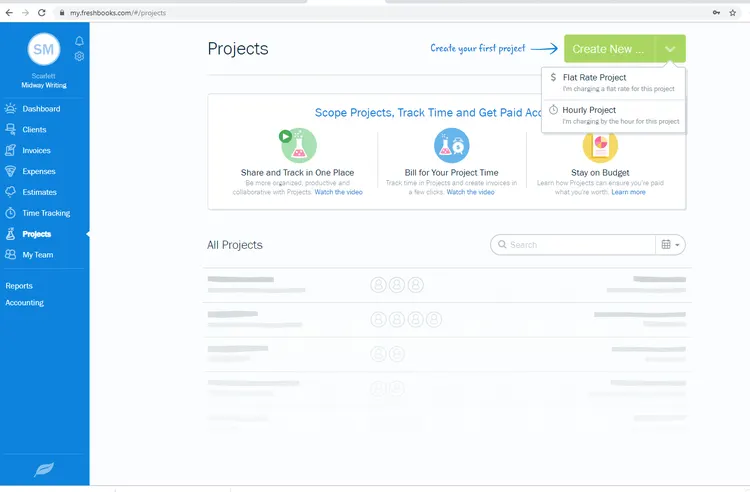Click the My Team people icon
750x492 pixels.
[x=11, y=255]
